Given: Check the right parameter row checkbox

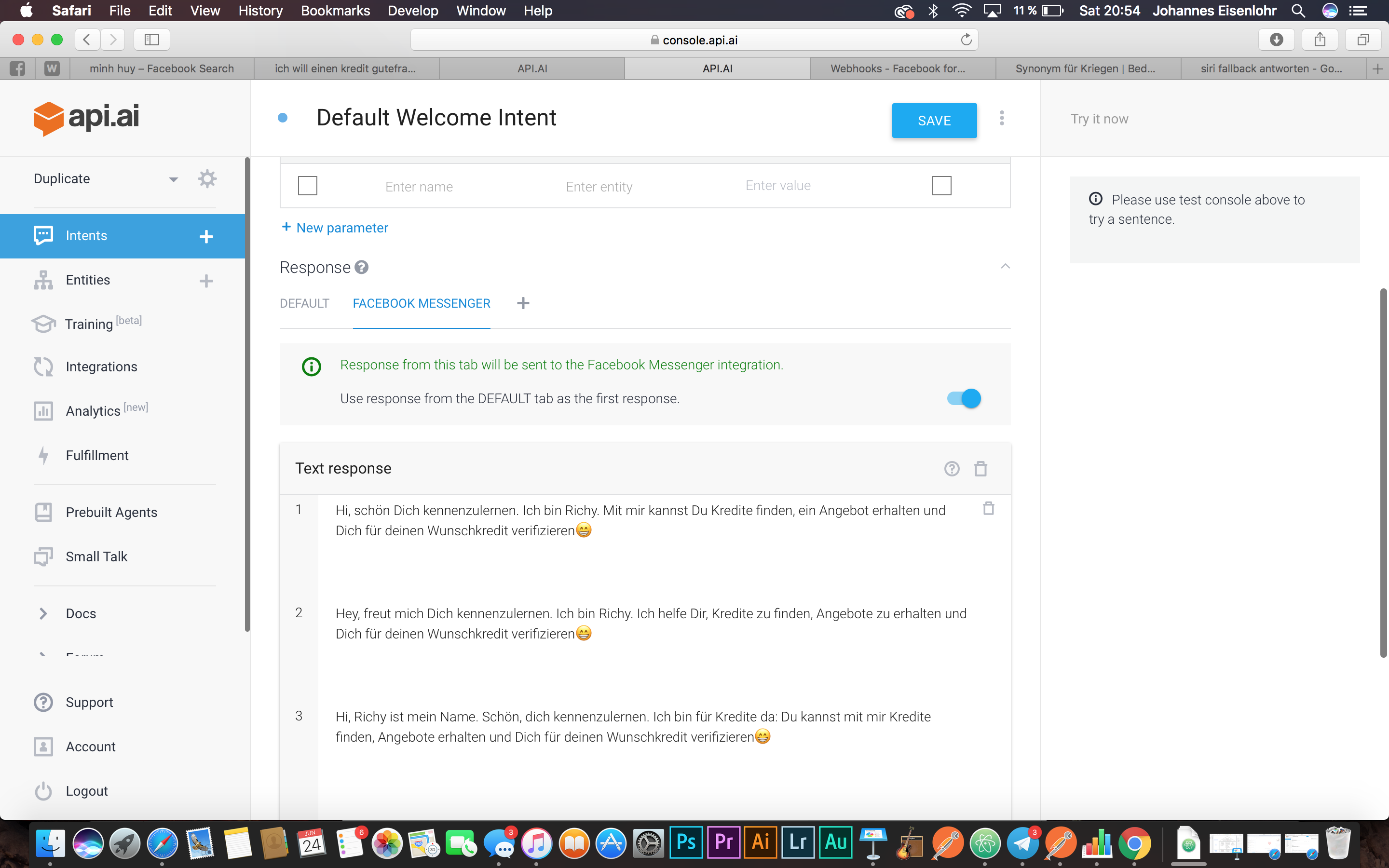Looking at the screenshot, I should pyautogui.click(x=941, y=186).
